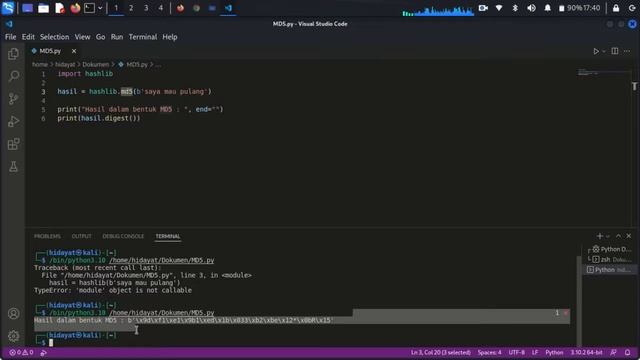Run the Python file with play button
Screen dimensions: 640x360
click(x=596, y=51)
